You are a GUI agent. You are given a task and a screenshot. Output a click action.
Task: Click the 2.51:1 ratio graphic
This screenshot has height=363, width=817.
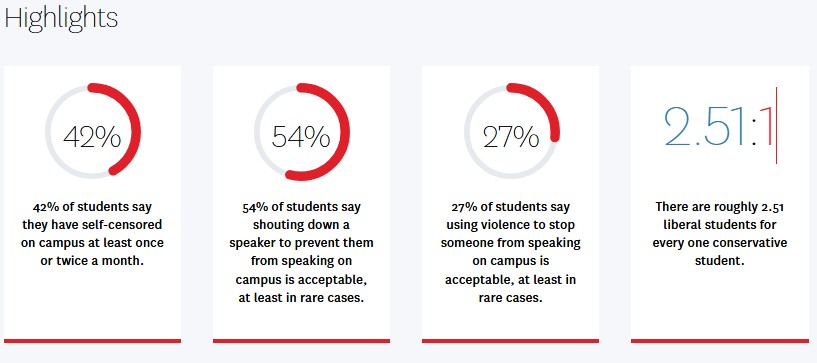point(721,126)
